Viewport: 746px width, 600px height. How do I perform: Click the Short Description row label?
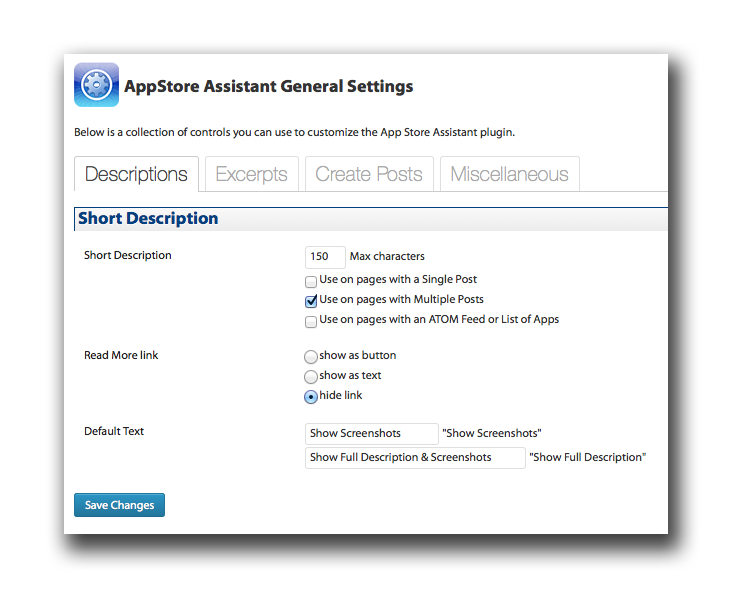pyautogui.click(x=128, y=256)
